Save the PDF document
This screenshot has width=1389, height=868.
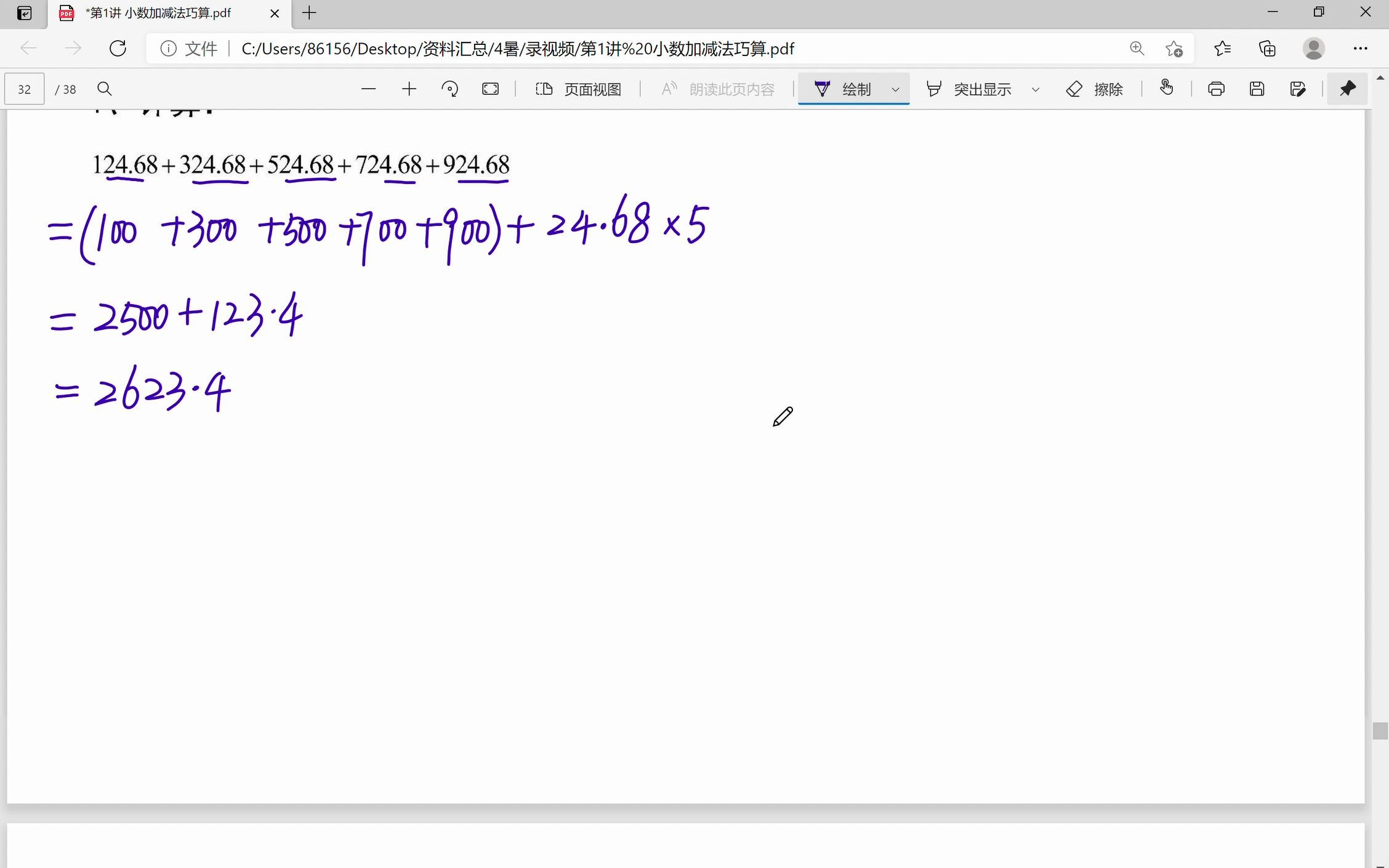coord(1257,89)
